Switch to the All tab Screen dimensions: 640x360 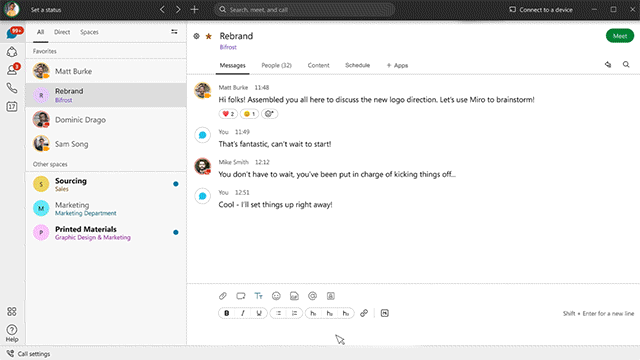pos(40,32)
